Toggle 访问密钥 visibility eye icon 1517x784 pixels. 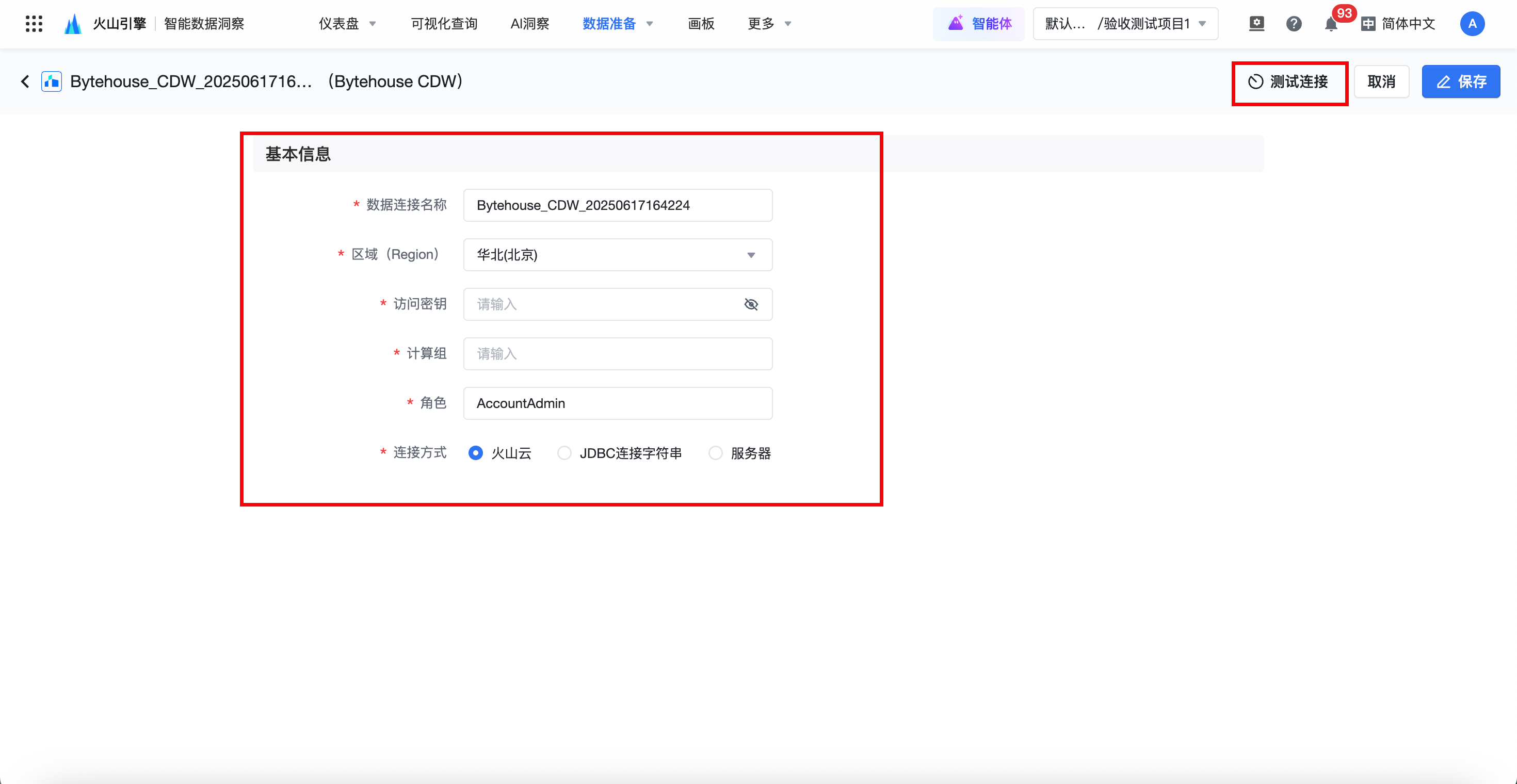pyautogui.click(x=751, y=304)
